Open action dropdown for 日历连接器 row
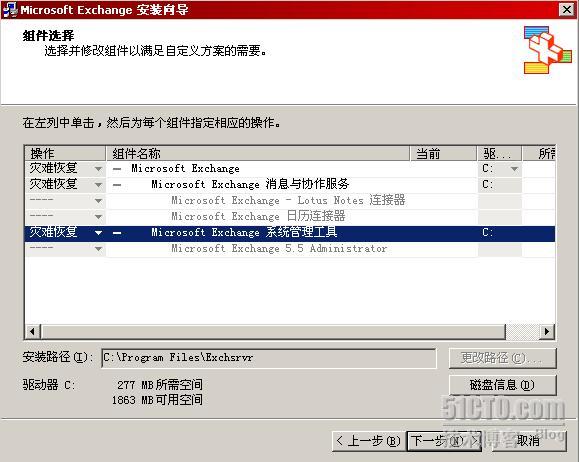This screenshot has height=462, width=579. tap(98, 216)
